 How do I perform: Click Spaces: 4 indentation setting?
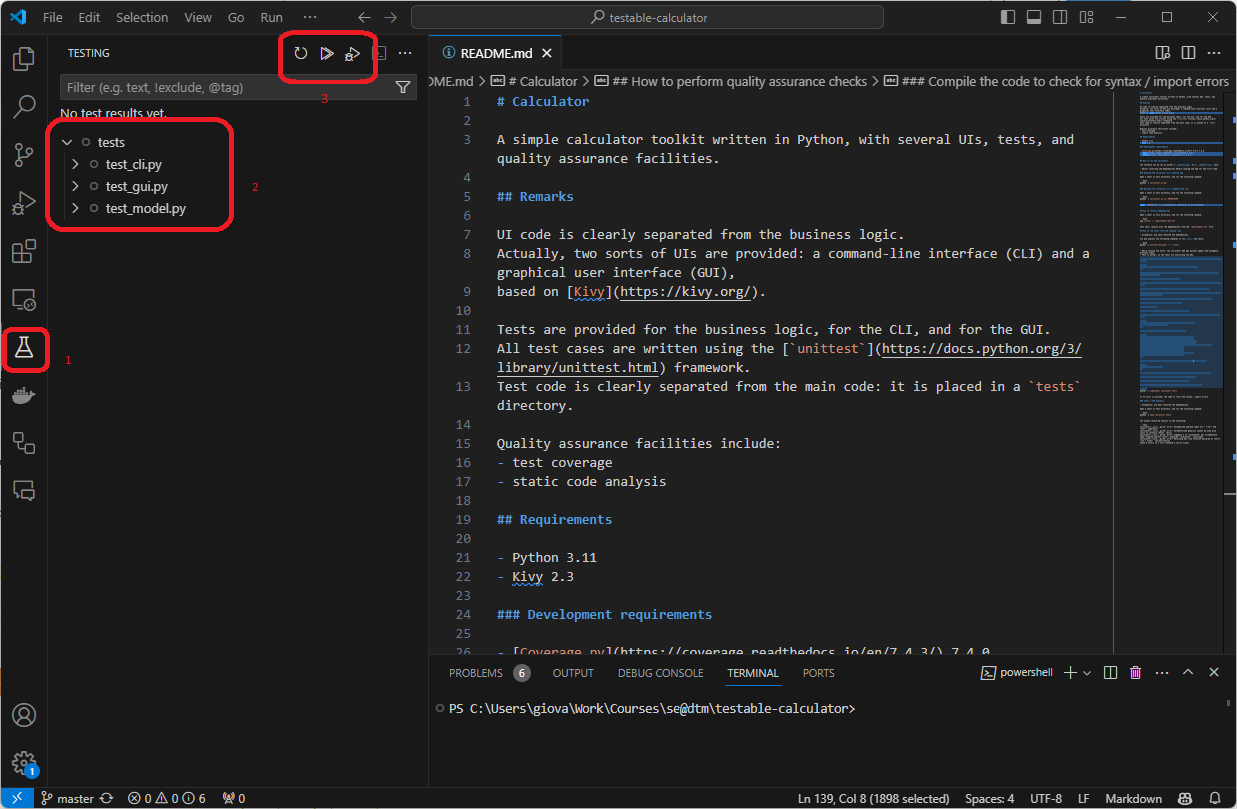tap(989, 798)
